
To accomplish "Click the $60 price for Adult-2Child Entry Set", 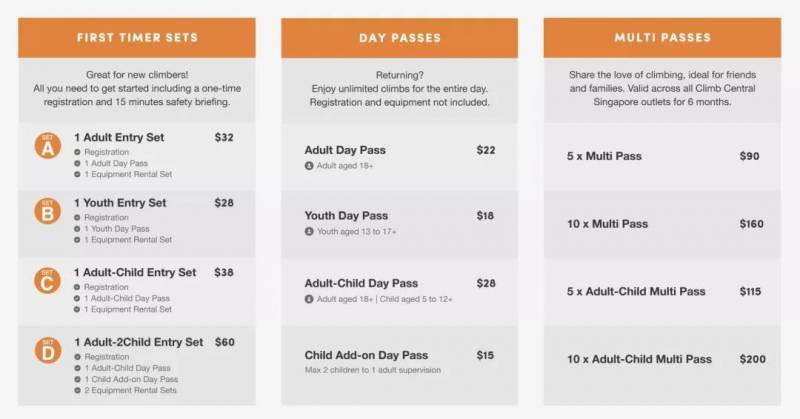I will click(225, 342).
